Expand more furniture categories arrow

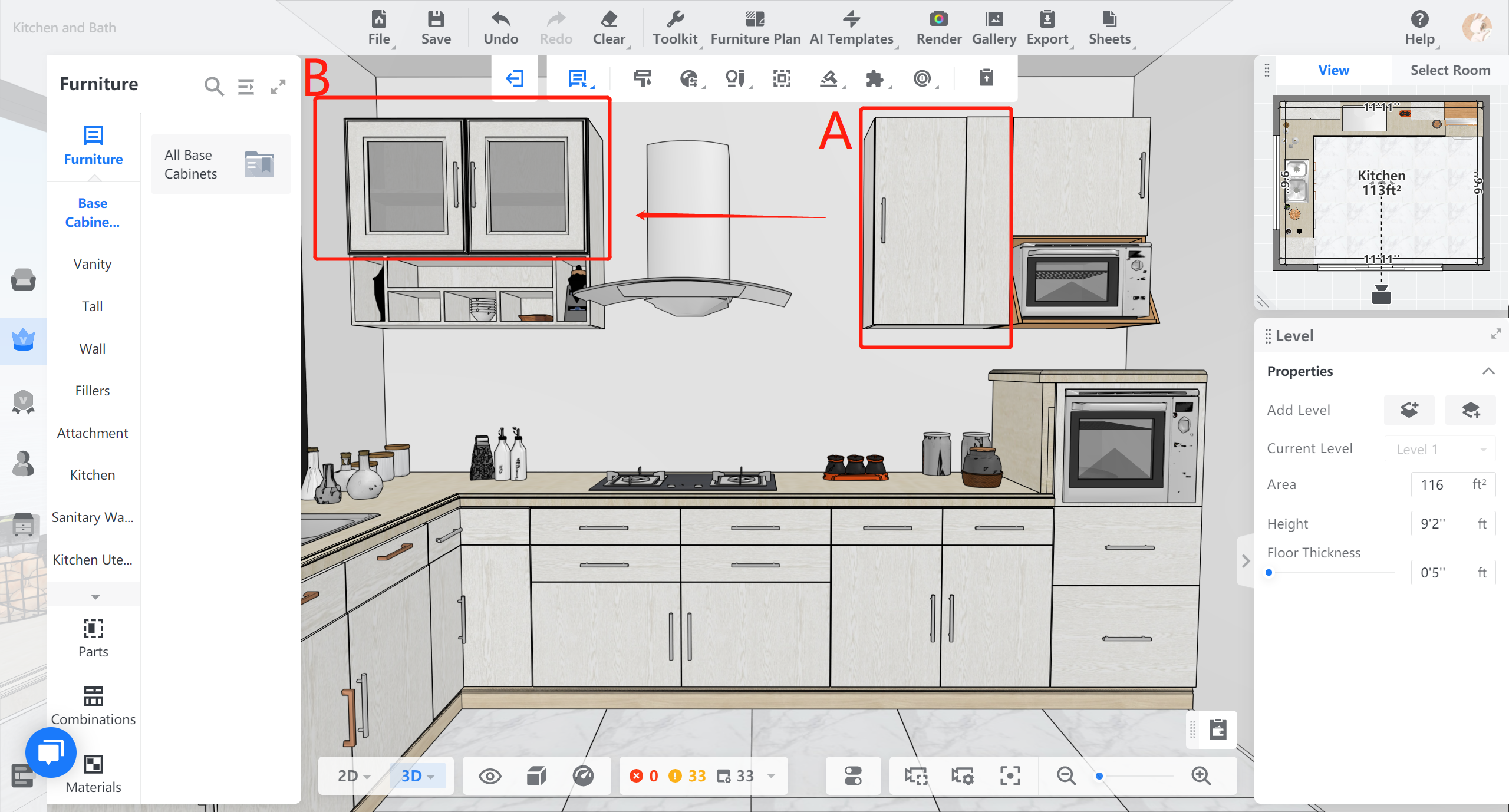pos(95,596)
